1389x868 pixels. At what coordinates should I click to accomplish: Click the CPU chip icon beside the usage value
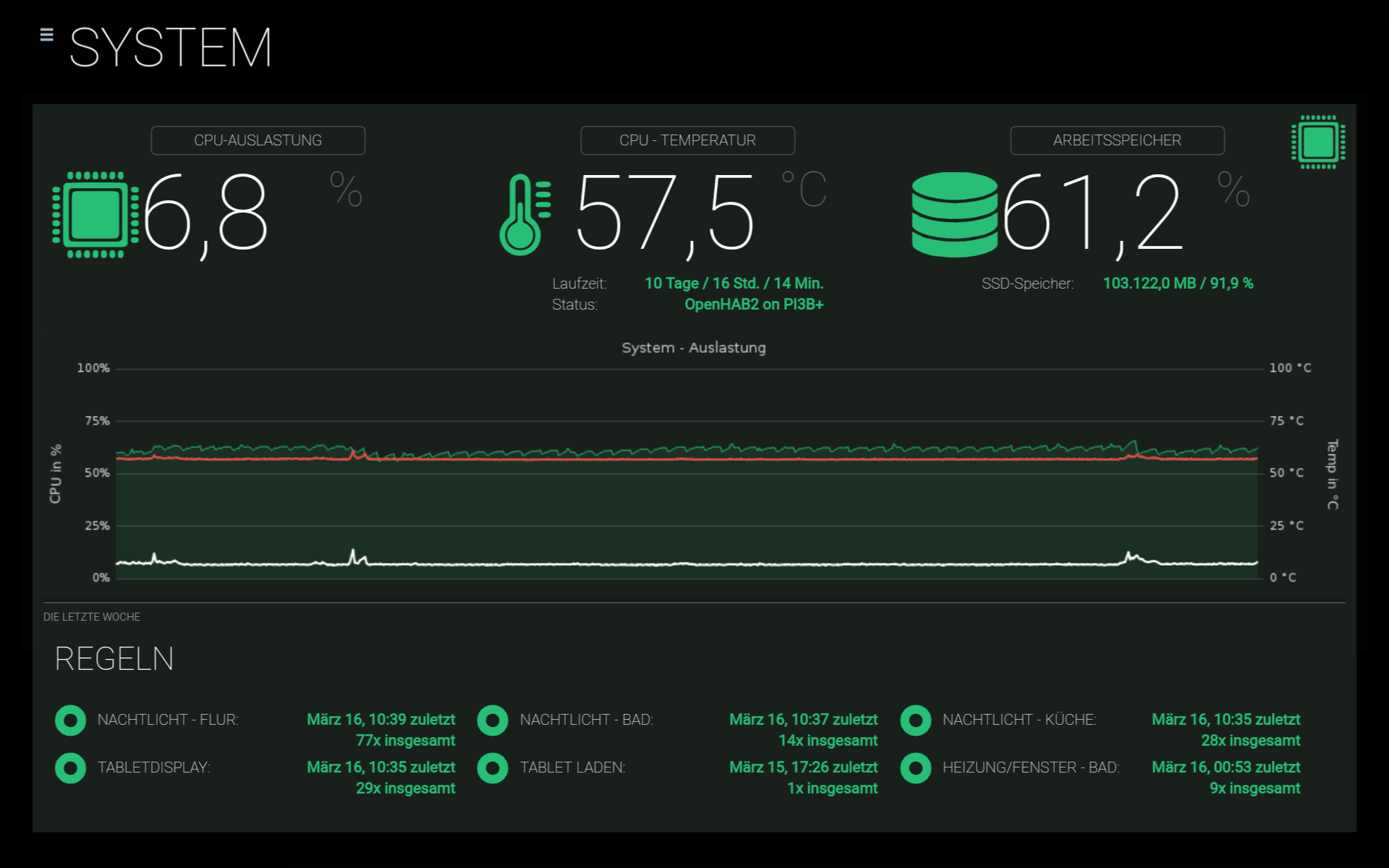pos(95,215)
